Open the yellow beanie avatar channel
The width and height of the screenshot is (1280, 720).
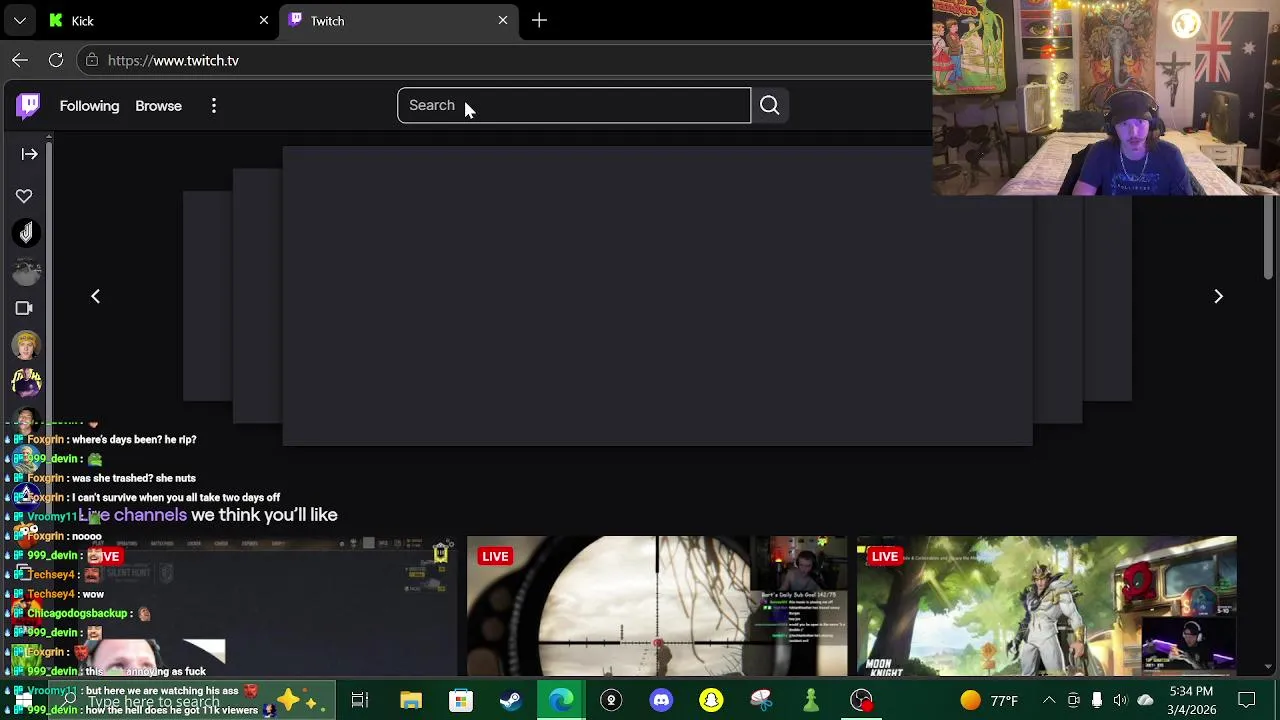point(26,345)
